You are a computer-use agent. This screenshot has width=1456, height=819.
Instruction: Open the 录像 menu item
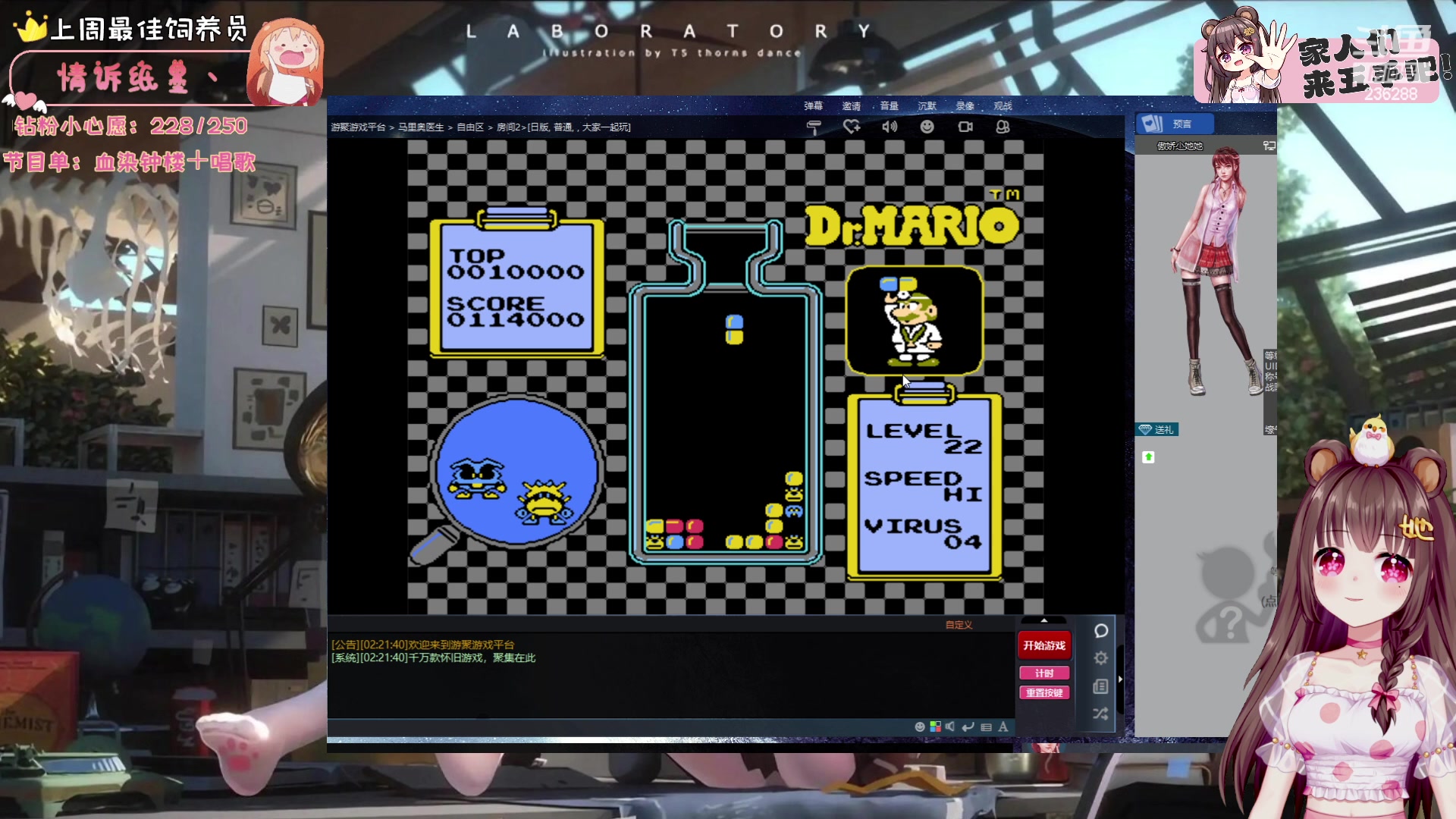pos(965,106)
